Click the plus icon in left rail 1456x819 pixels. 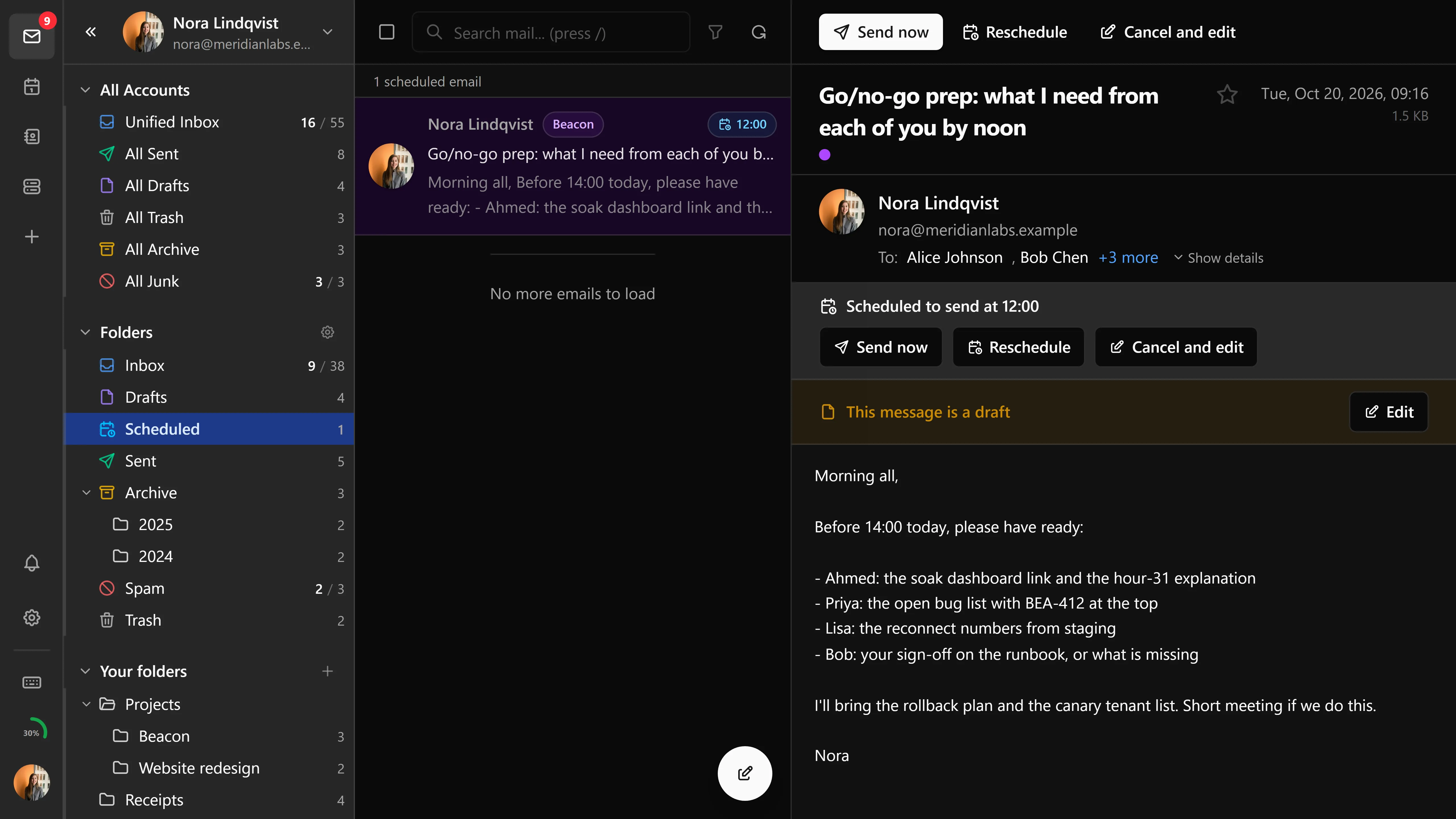[x=32, y=236]
